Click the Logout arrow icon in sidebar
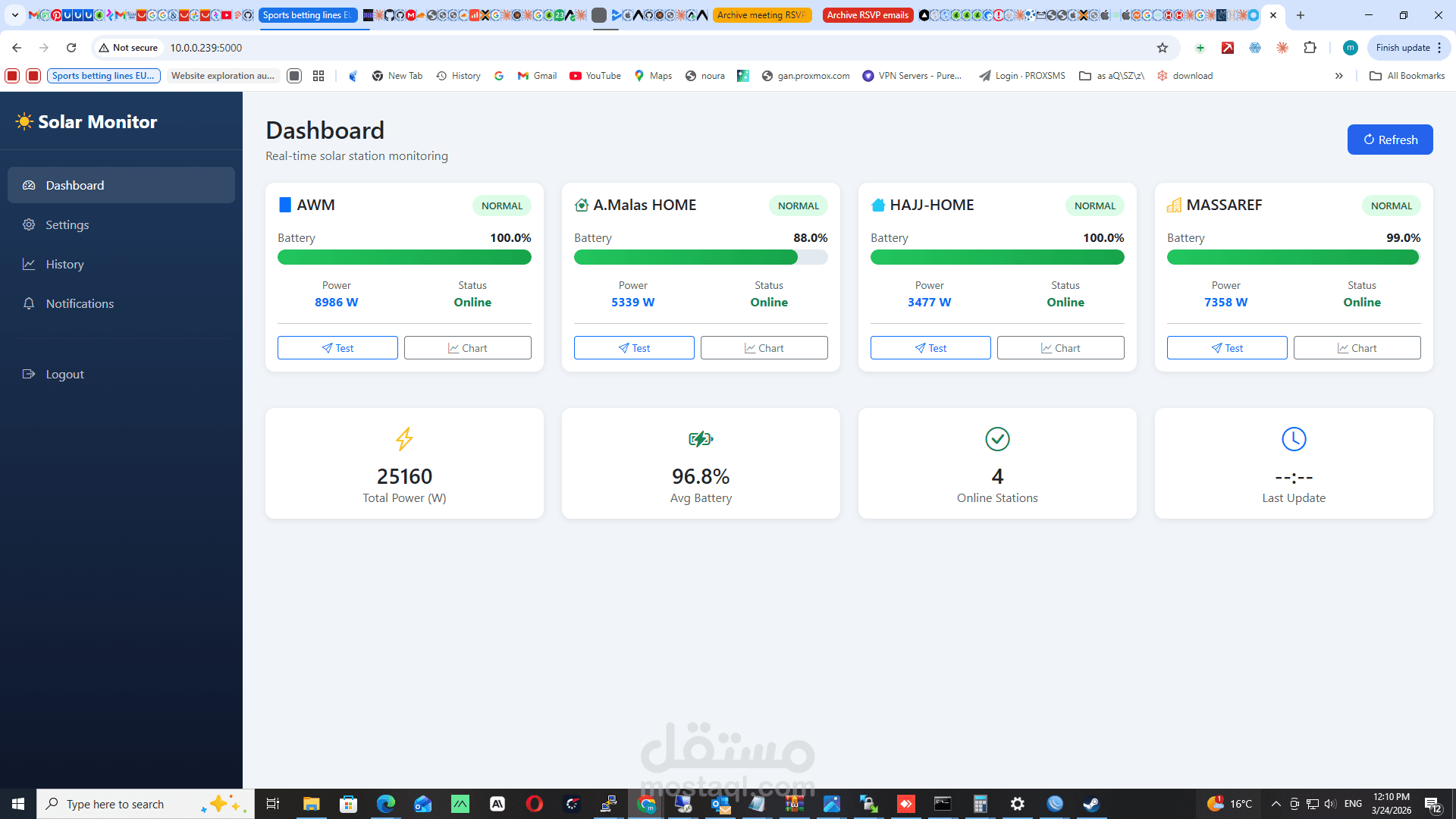Screen dimensions: 1456x819 [x=29, y=374]
